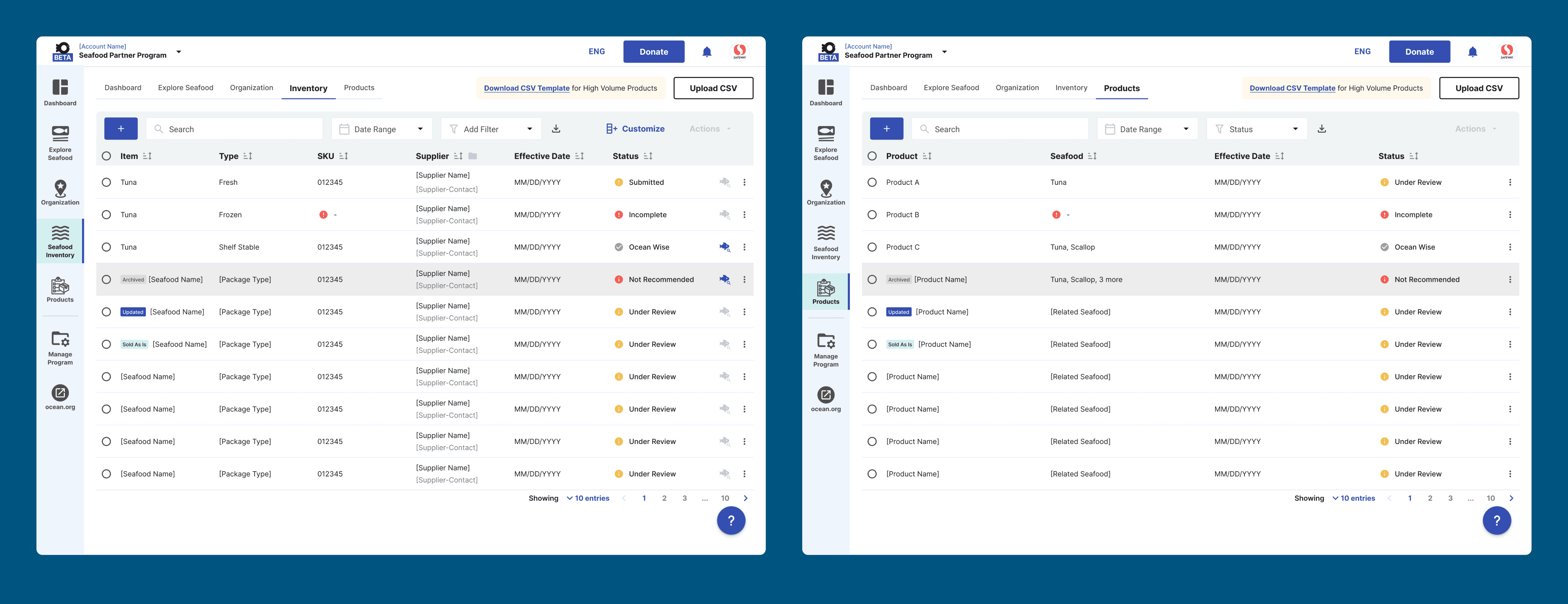Download inventory table via download icon
1568x604 pixels.
click(556, 129)
